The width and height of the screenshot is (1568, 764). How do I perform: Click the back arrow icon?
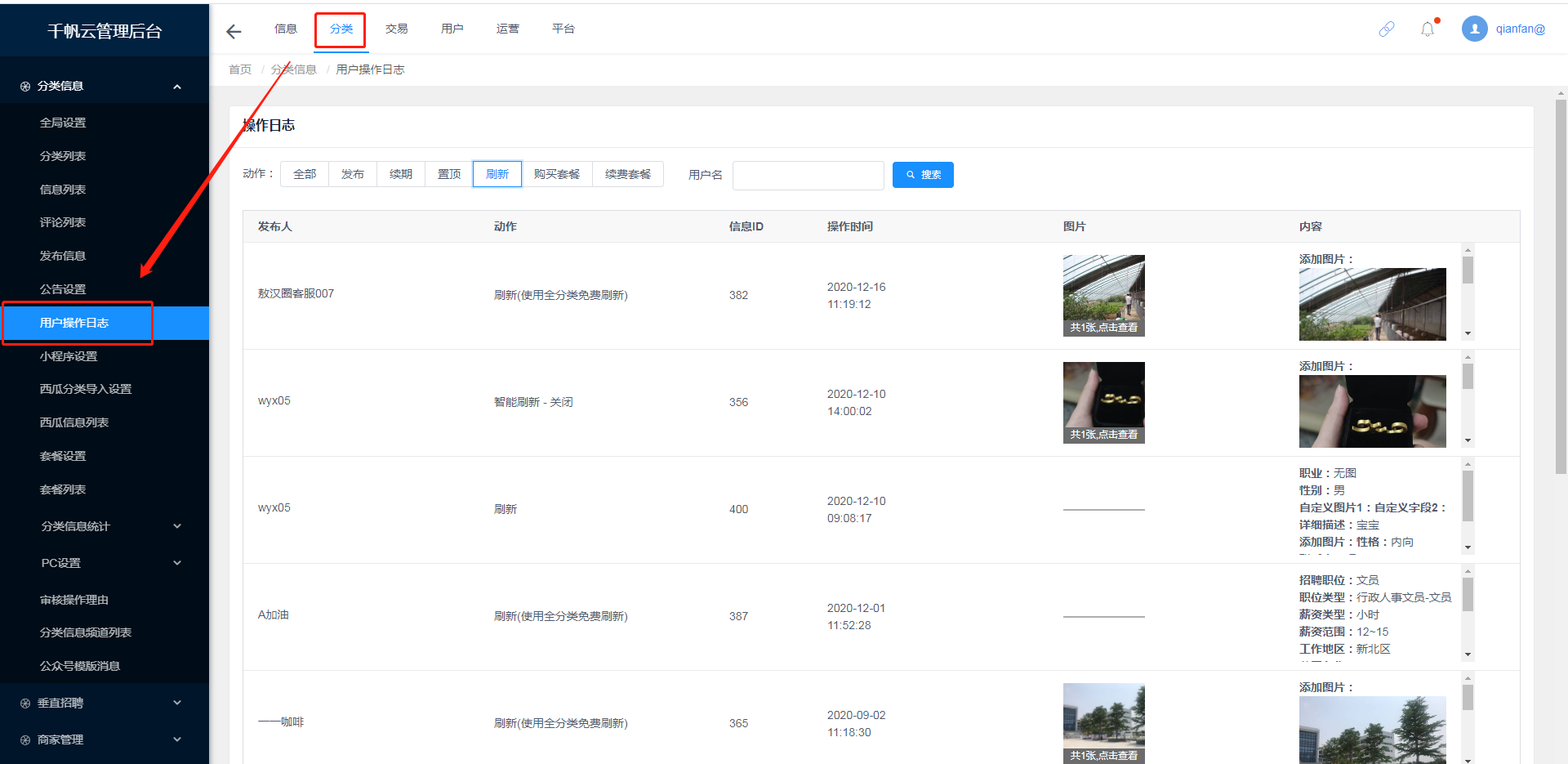[234, 31]
